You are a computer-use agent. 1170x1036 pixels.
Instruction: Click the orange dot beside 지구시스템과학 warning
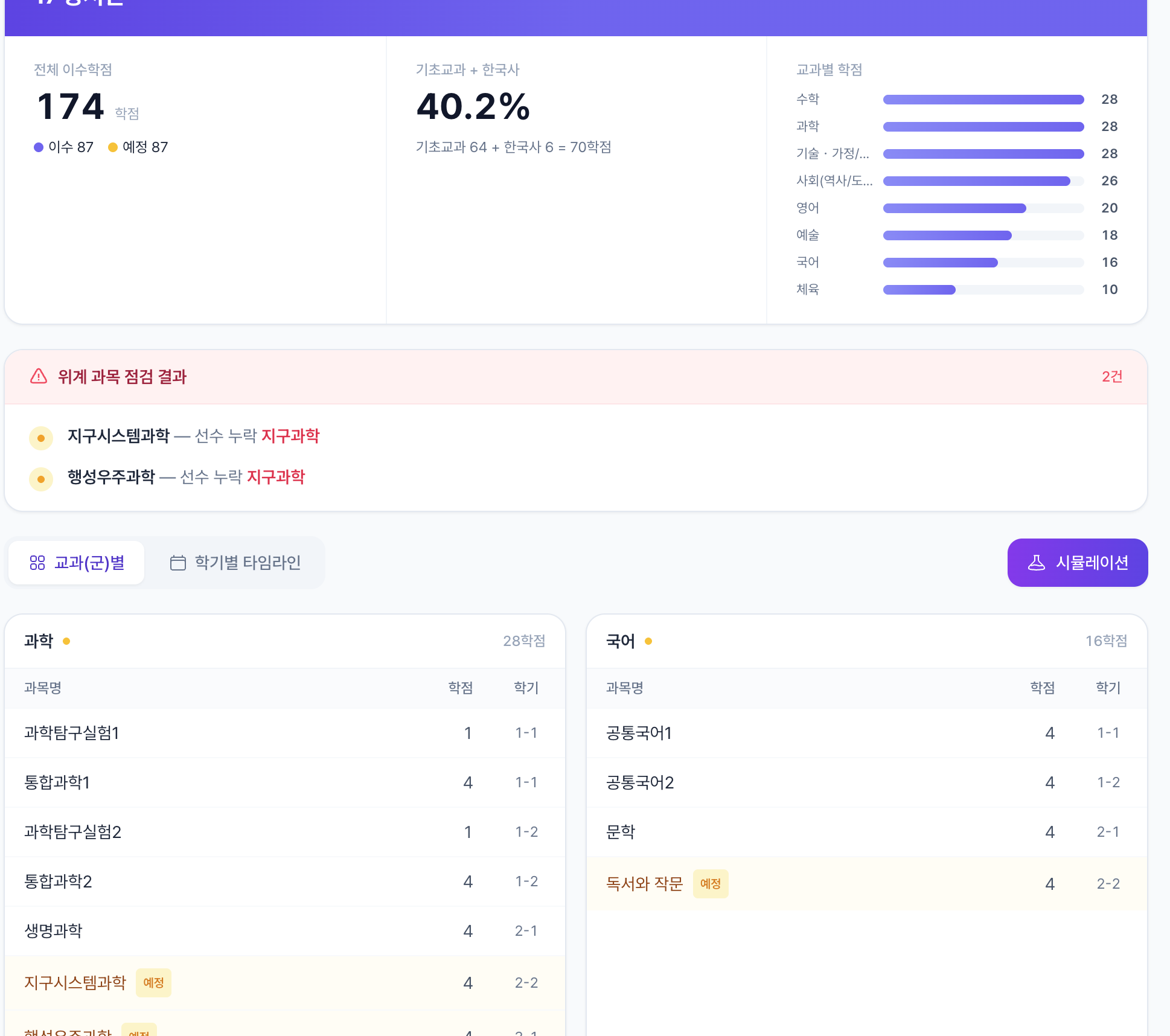(41, 438)
